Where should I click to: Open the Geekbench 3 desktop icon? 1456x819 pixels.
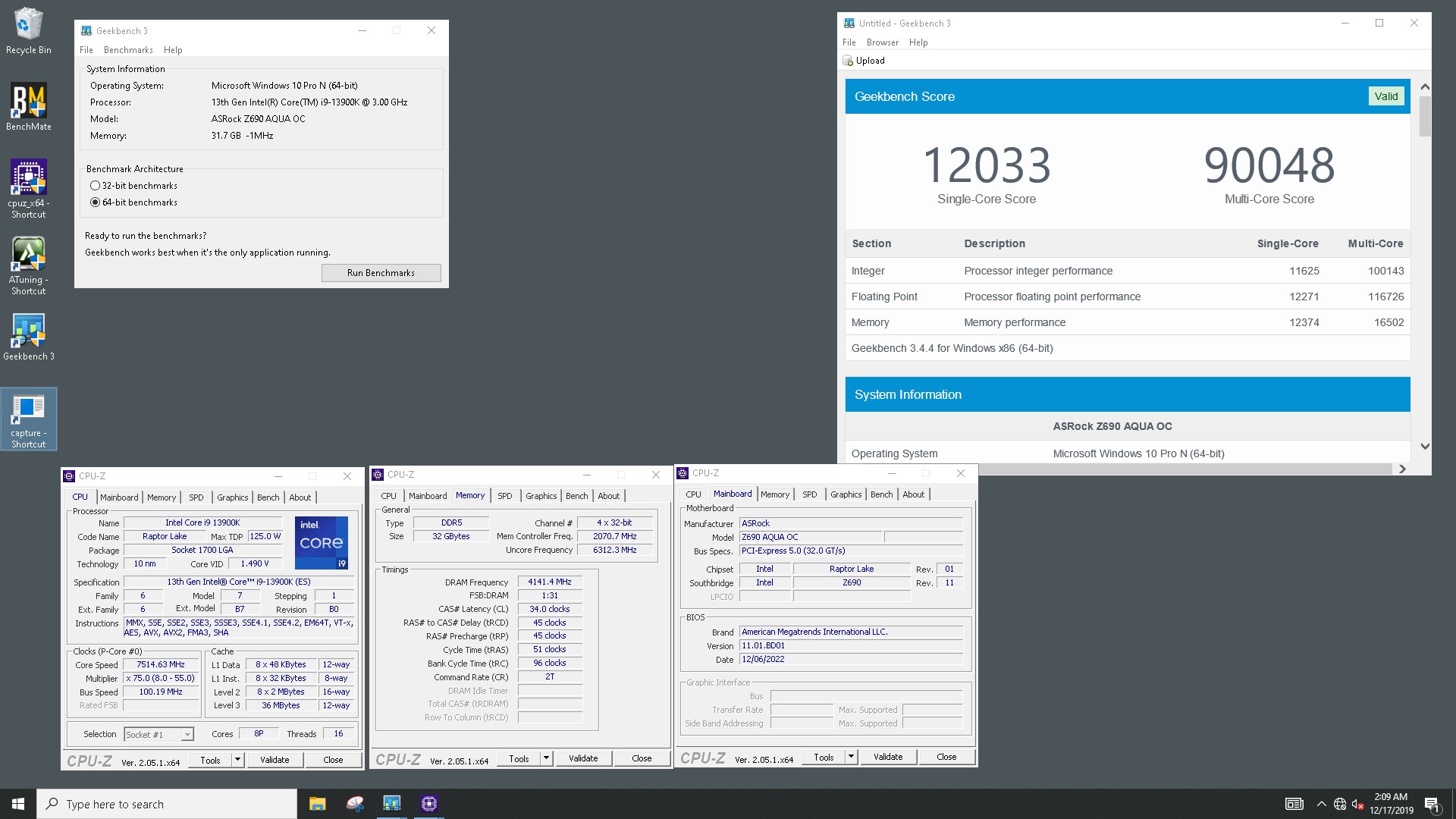(x=28, y=337)
